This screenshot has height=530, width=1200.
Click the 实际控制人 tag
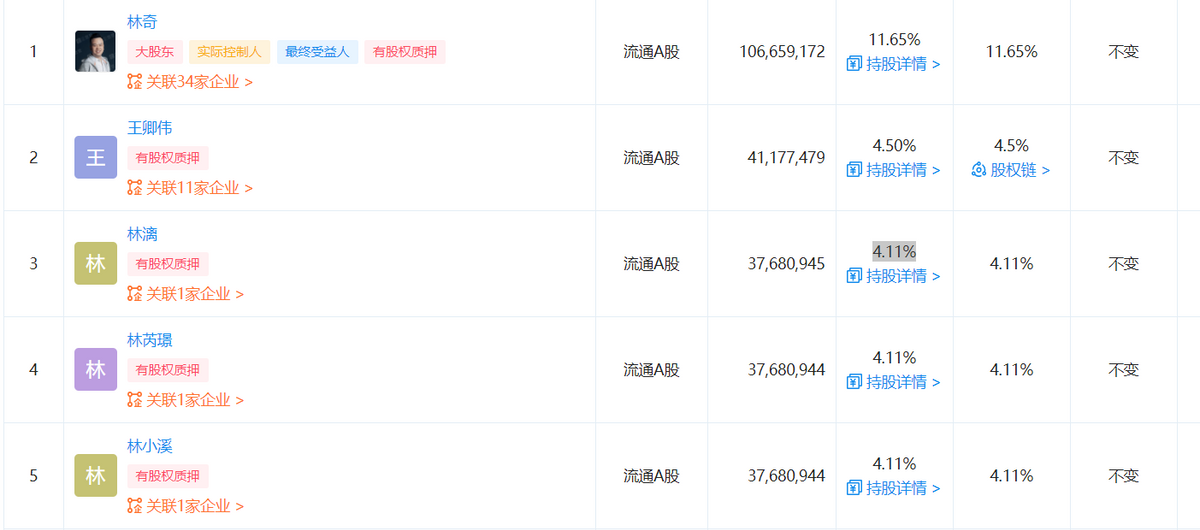pyautogui.click(x=229, y=52)
